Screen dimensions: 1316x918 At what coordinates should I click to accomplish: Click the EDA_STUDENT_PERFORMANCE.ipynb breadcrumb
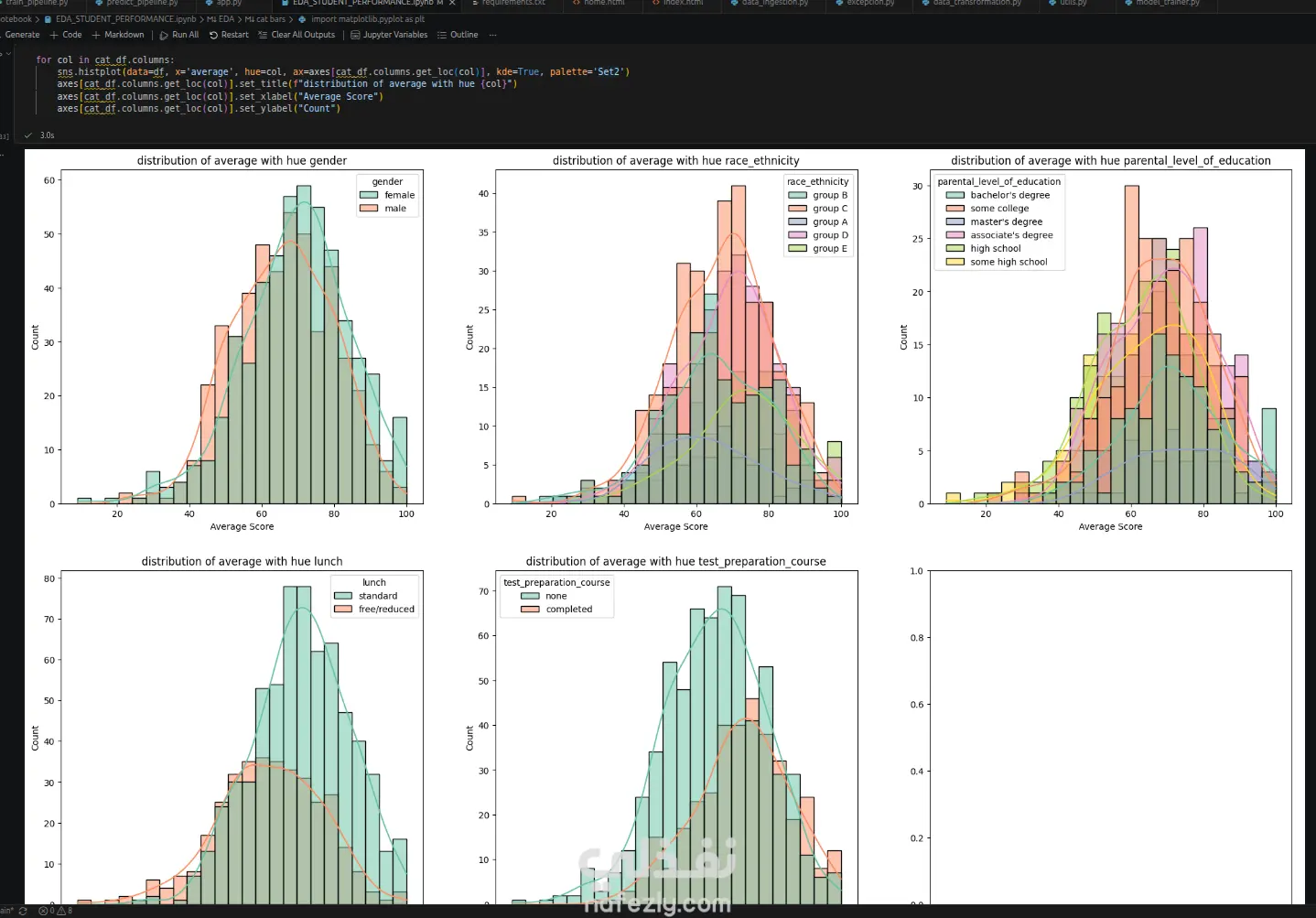click(x=120, y=19)
